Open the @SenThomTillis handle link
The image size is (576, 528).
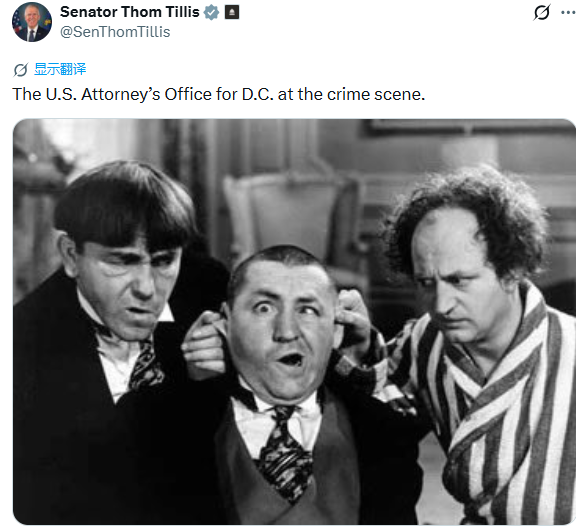point(115,32)
